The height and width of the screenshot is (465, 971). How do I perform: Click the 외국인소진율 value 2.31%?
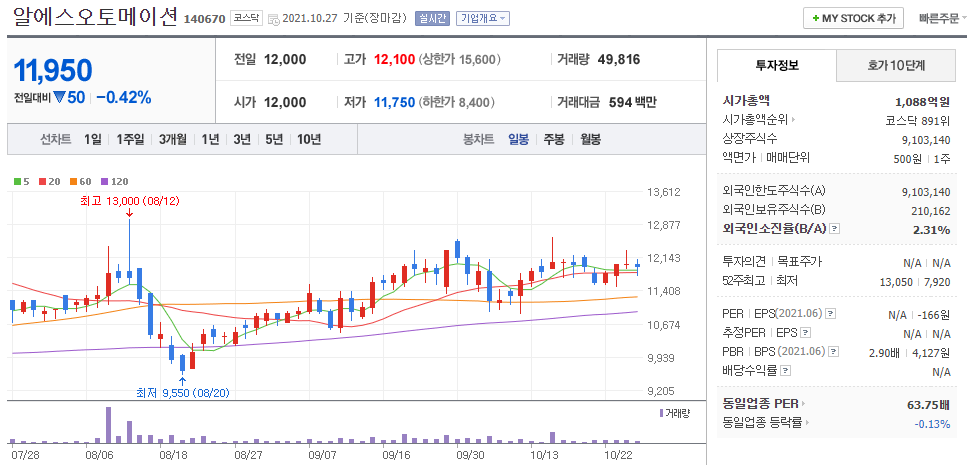[931, 230]
